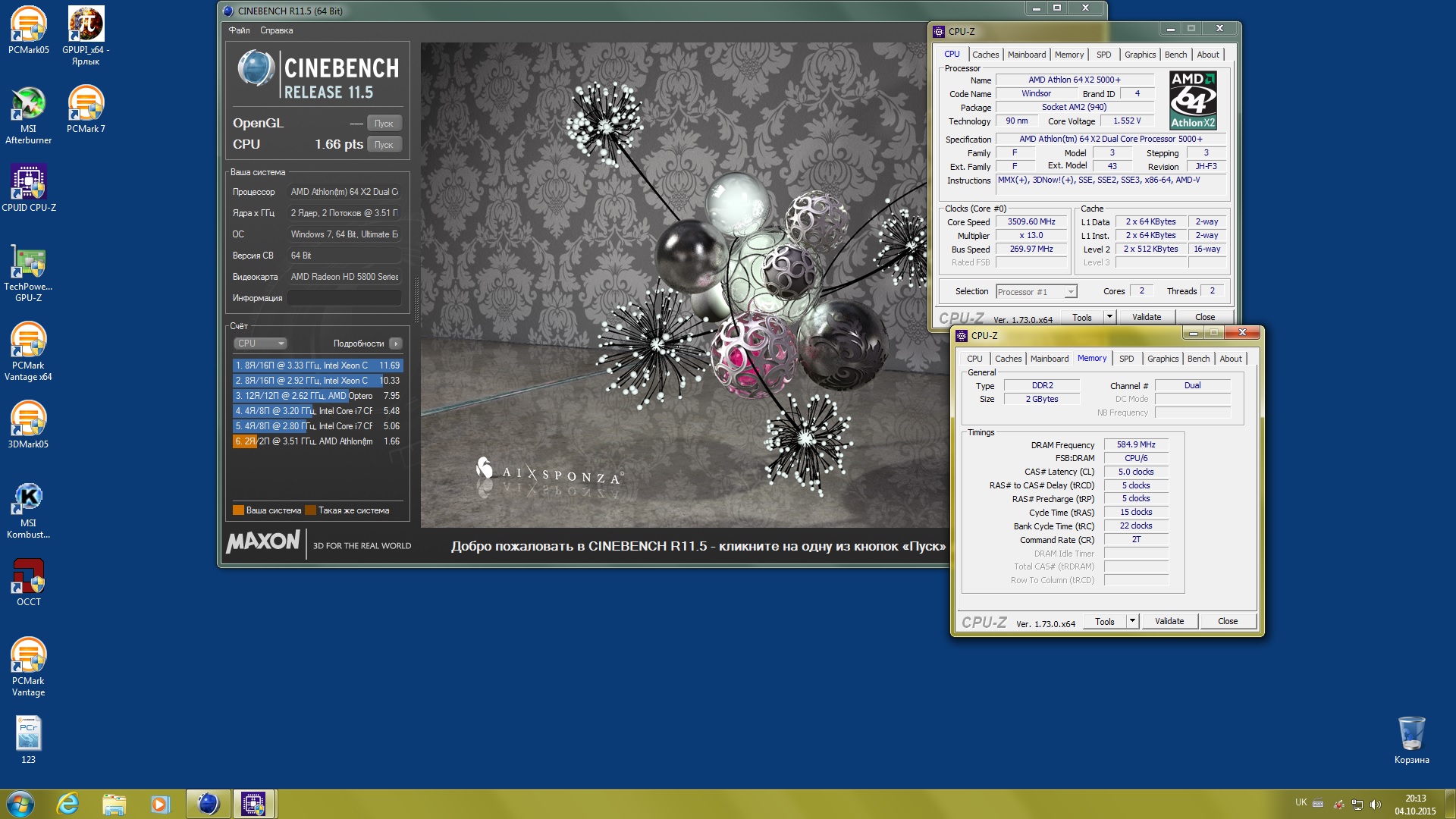Switch to Mainboard tab in upper CPU-Z window
This screenshot has height=819, width=1456.
(1027, 55)
